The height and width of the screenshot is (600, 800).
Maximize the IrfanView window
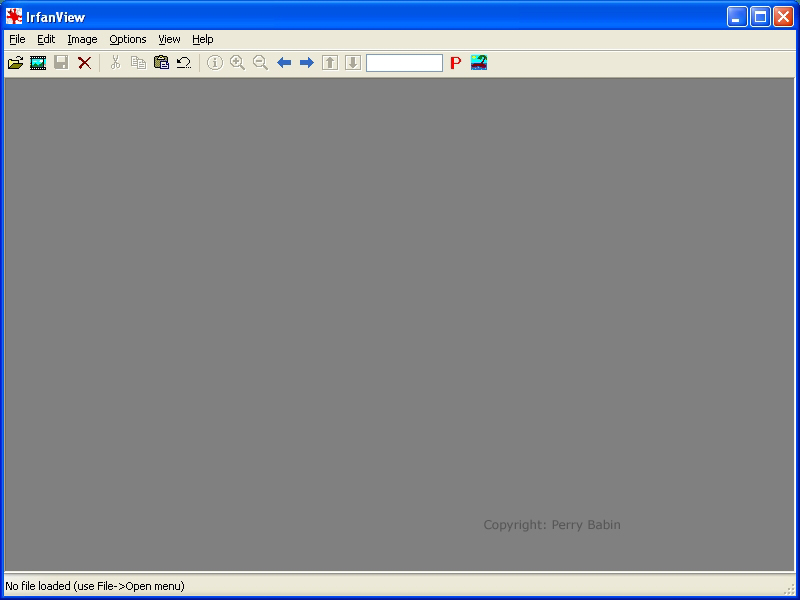click(760, 17)
